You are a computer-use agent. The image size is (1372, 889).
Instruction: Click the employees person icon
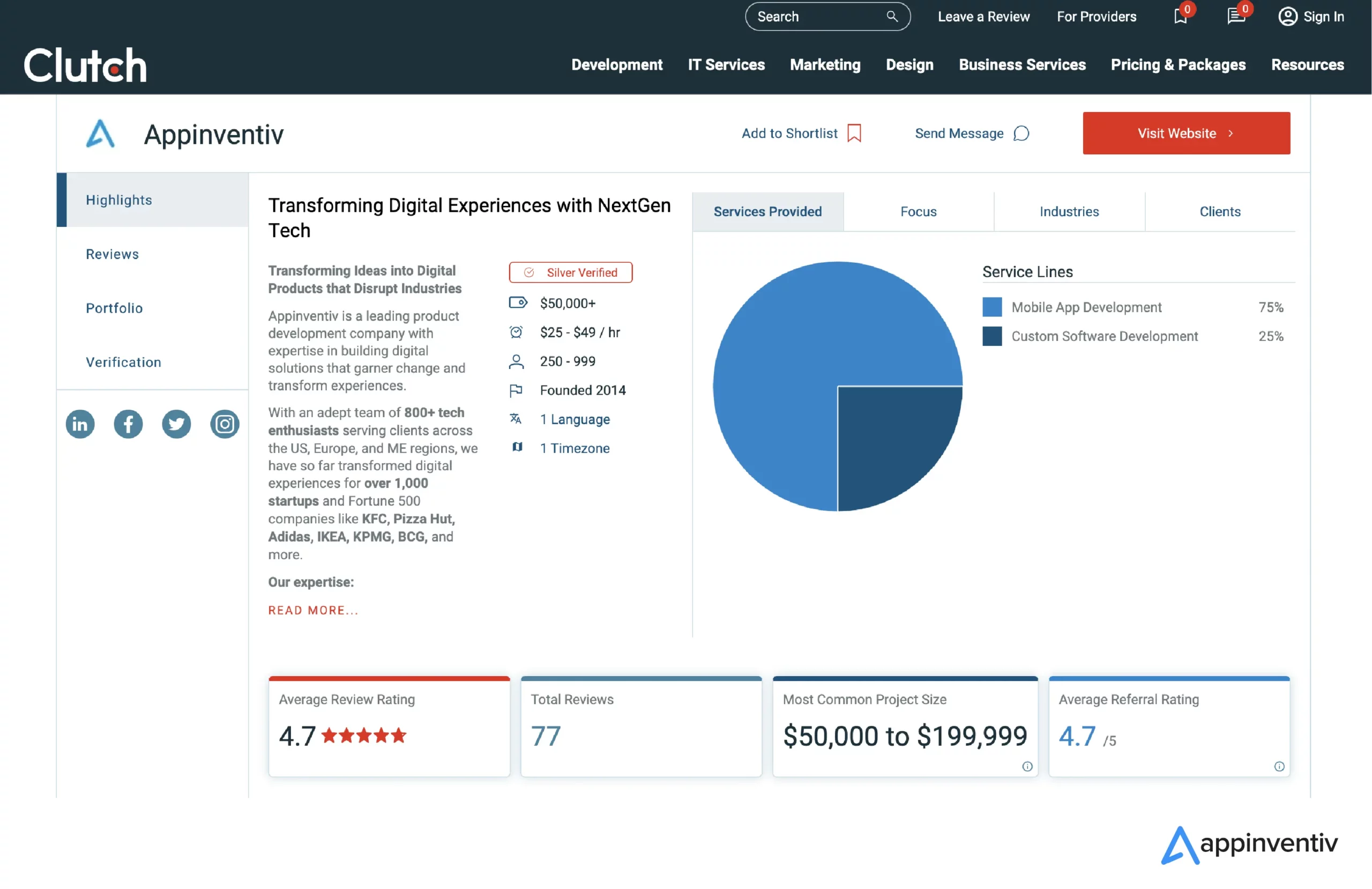[517, 361]
